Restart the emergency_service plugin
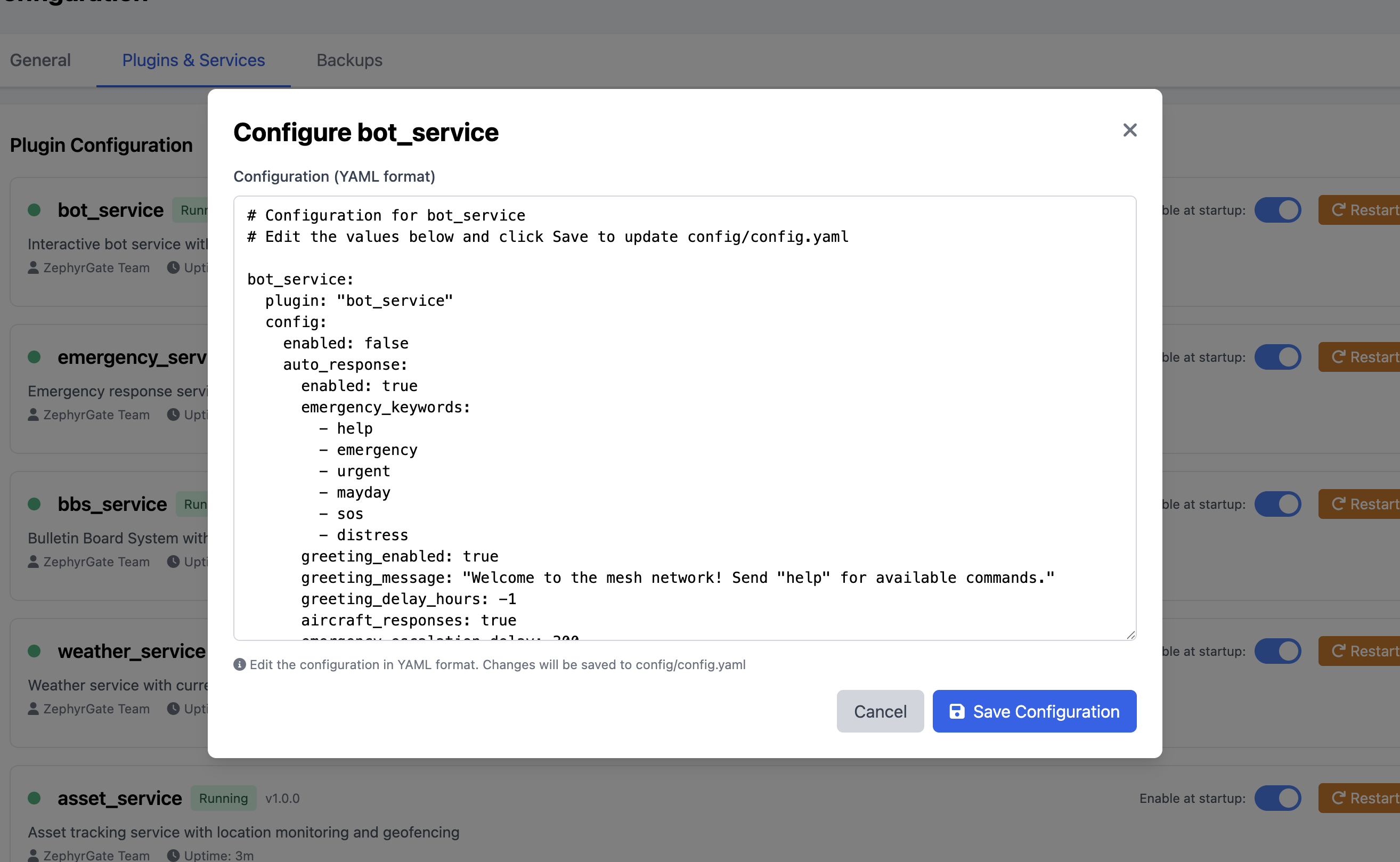Image resolution: width=1400 pixels, height=862 pixels. pyautogui.click(x=1374, y=357)
